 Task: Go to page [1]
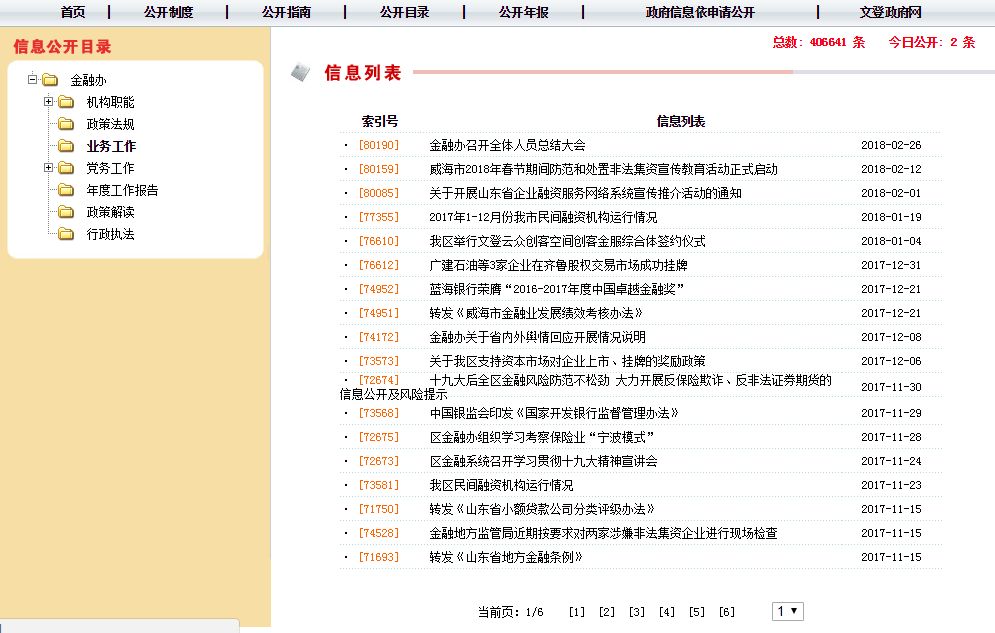point(577,612)
